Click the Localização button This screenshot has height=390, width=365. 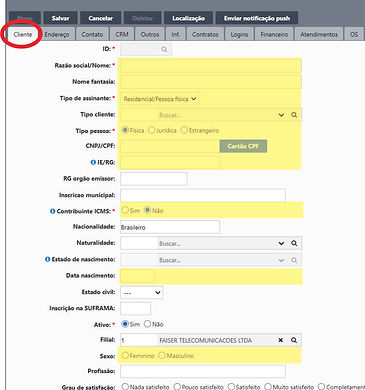pos(188,18)
